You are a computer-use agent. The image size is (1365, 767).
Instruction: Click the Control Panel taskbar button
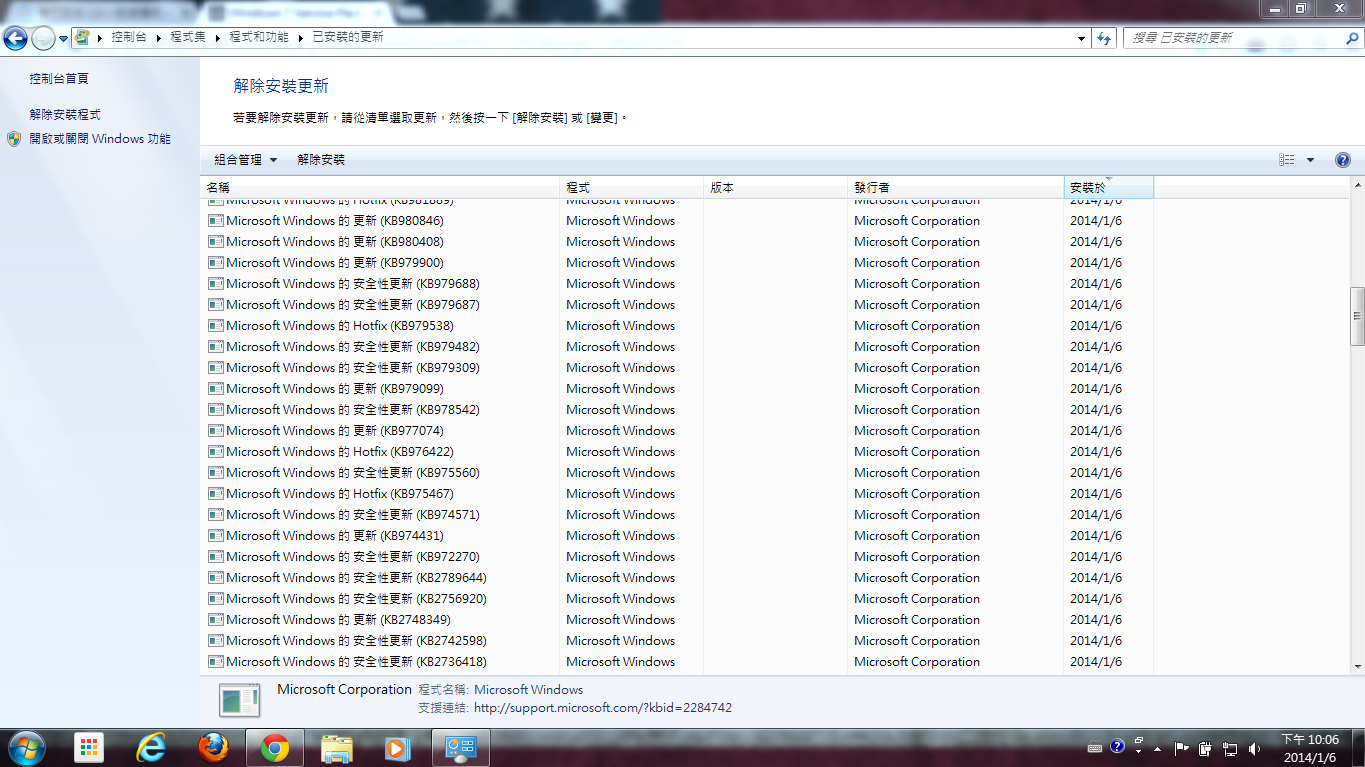462,748
